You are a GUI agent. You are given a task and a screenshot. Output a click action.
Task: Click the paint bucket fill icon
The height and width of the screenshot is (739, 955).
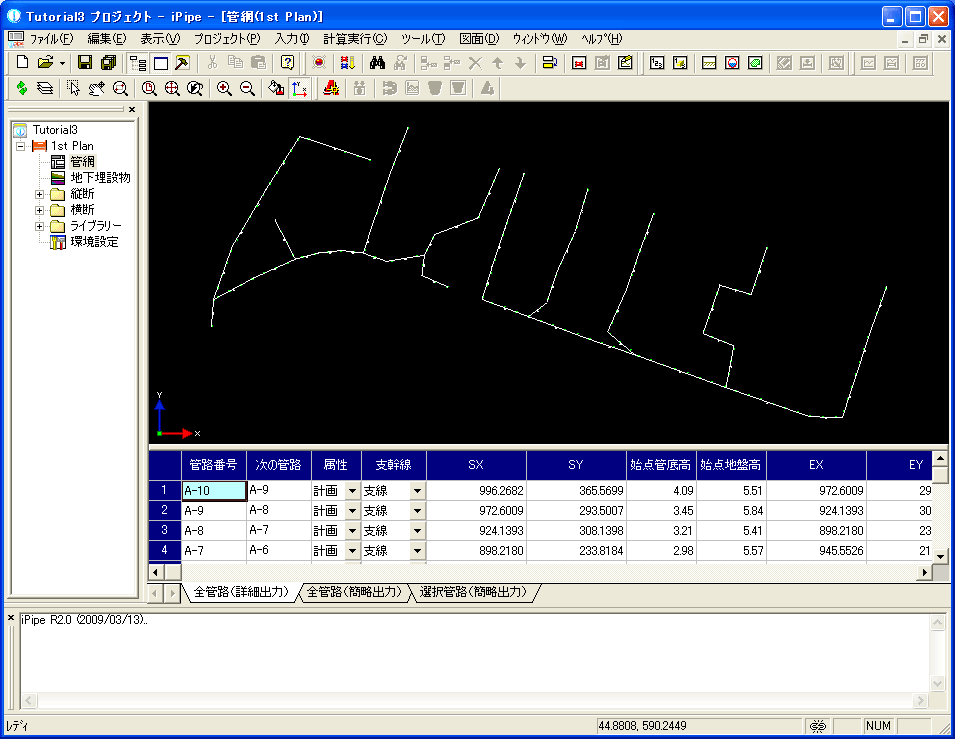277,88
